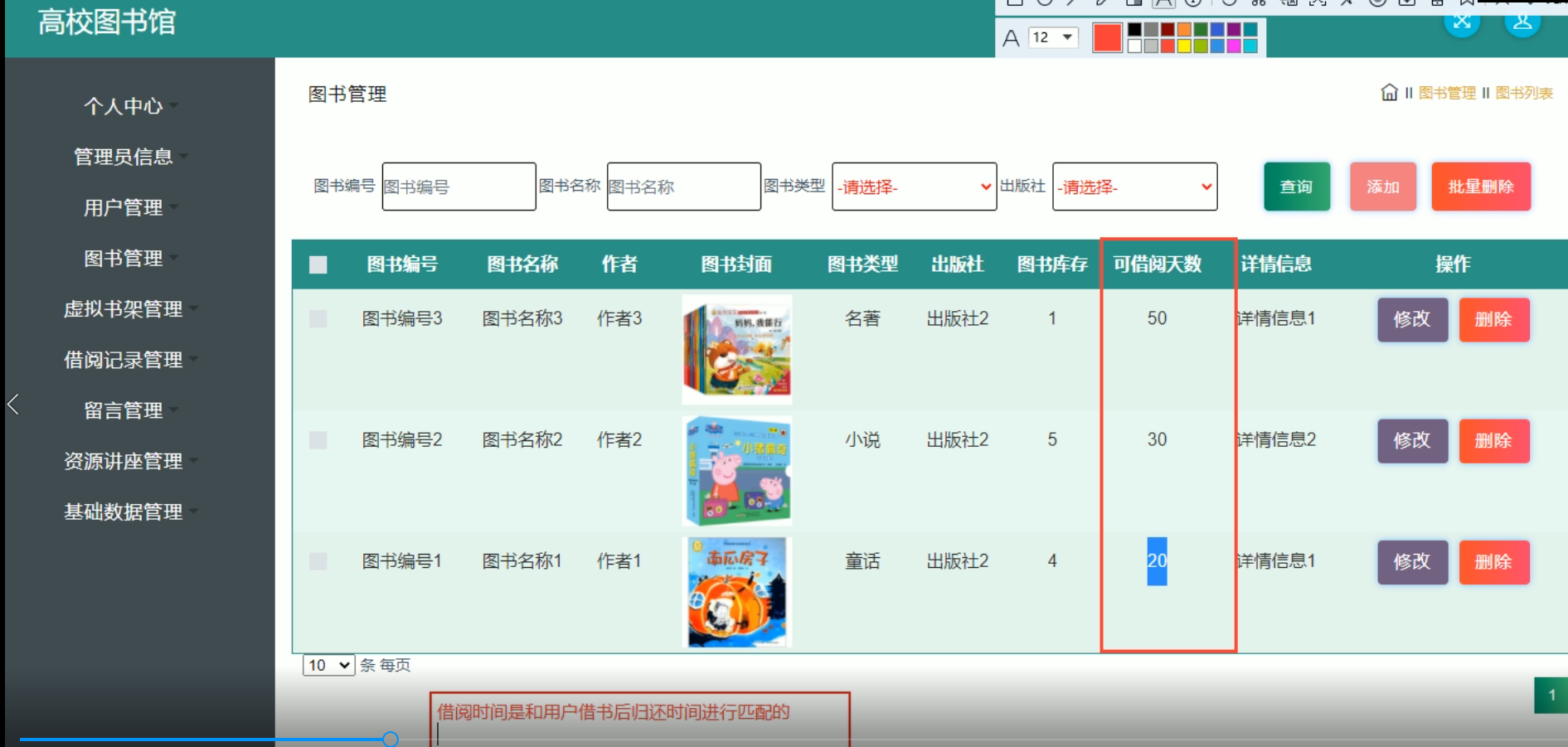Click the teal fullscreen expand icon

click(x=1462, y=22)
